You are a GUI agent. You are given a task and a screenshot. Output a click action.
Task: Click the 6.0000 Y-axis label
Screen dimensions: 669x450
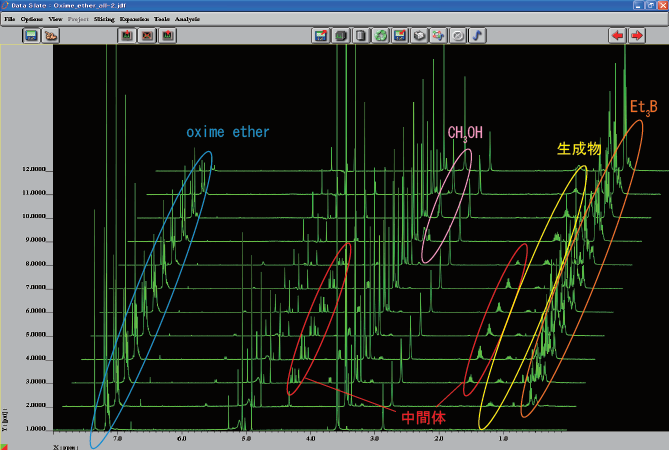pyautogui.click(x=35, y=311)
